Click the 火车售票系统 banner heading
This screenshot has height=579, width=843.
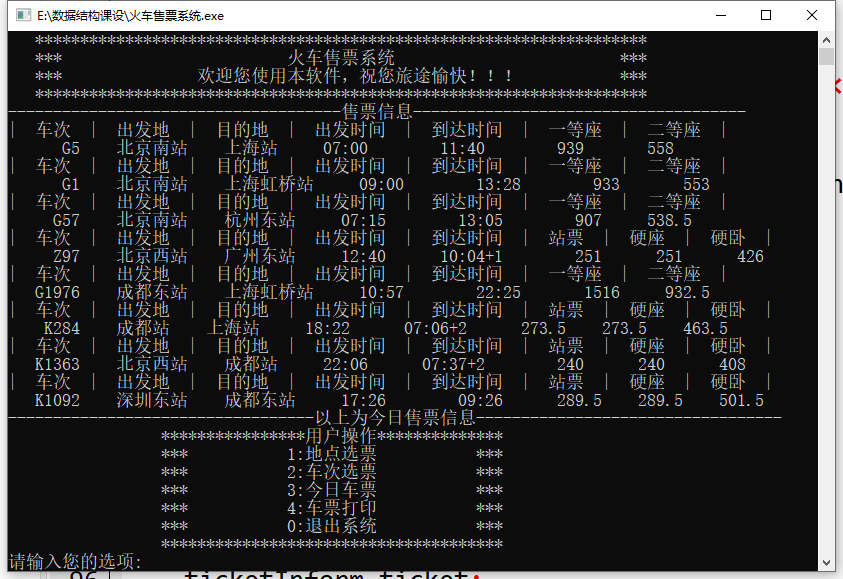(x=341, y=58)
